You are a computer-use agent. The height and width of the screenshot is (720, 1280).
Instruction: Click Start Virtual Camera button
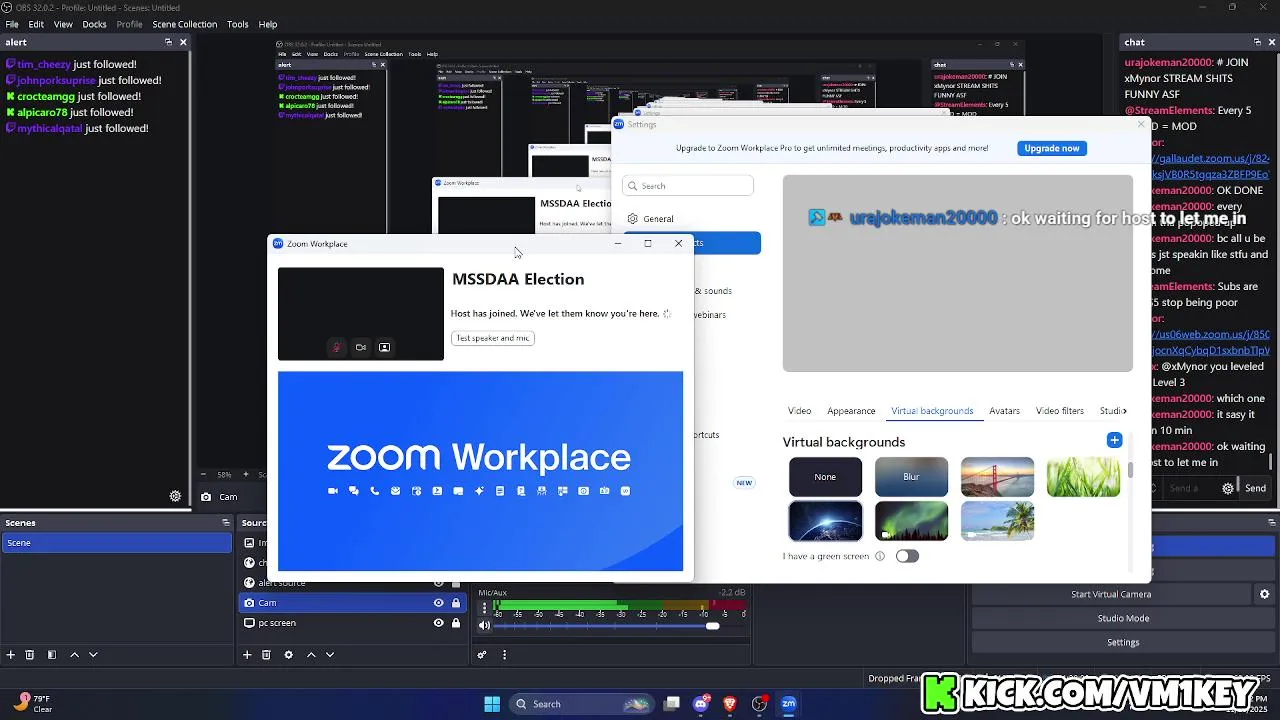tap(1111, 594)
